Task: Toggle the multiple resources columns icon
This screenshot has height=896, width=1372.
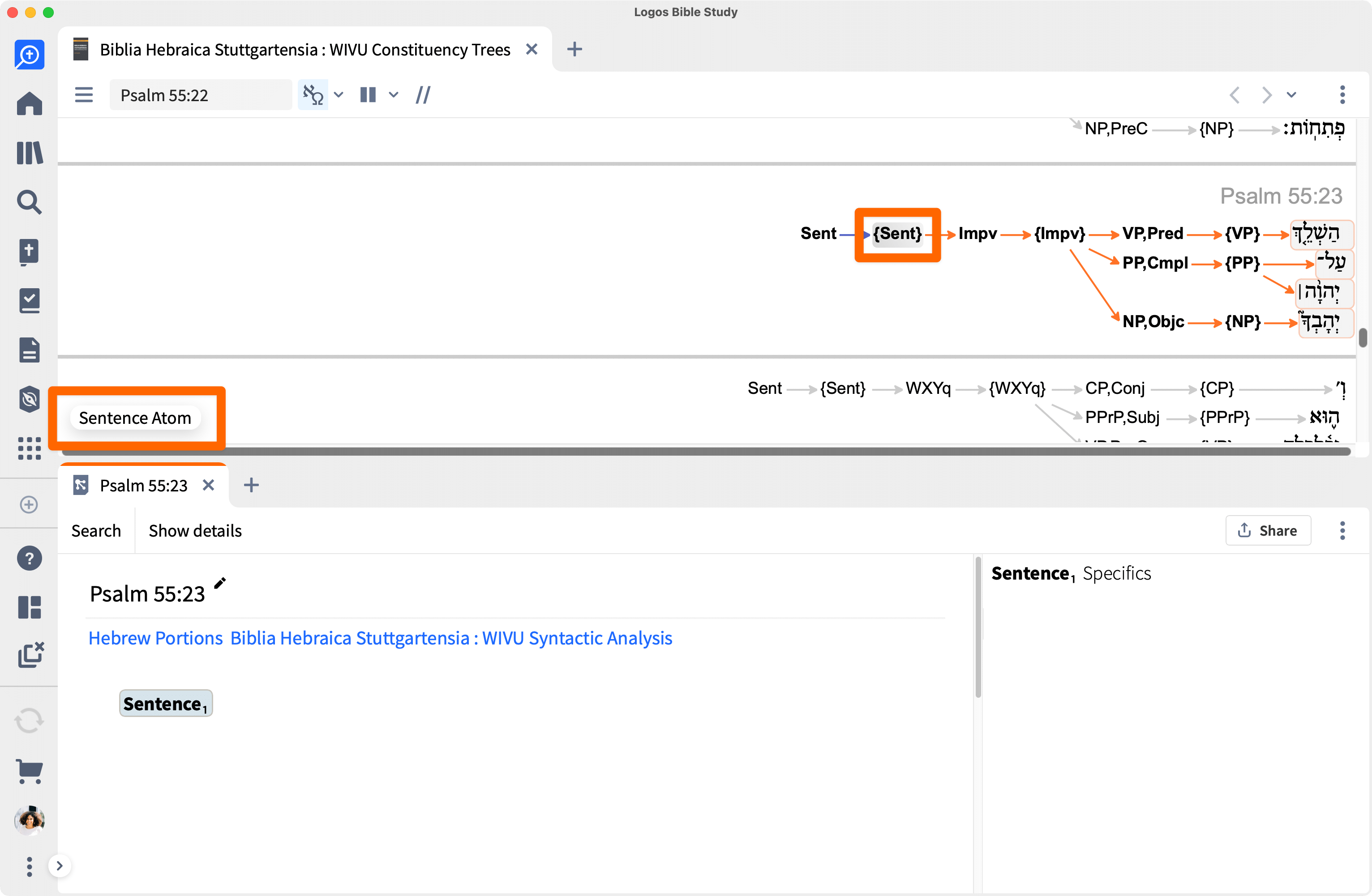Action: tap(368, 94)
